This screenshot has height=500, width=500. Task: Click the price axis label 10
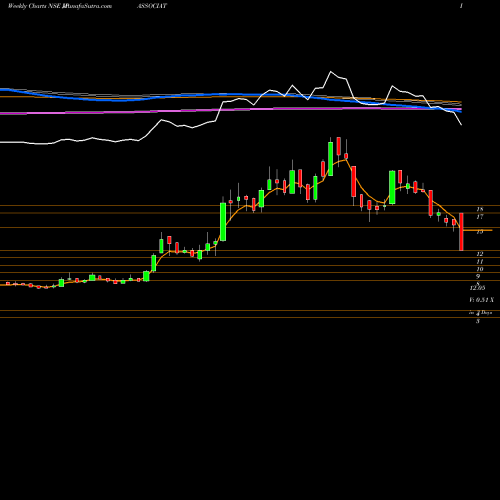[x=480, y=269]
